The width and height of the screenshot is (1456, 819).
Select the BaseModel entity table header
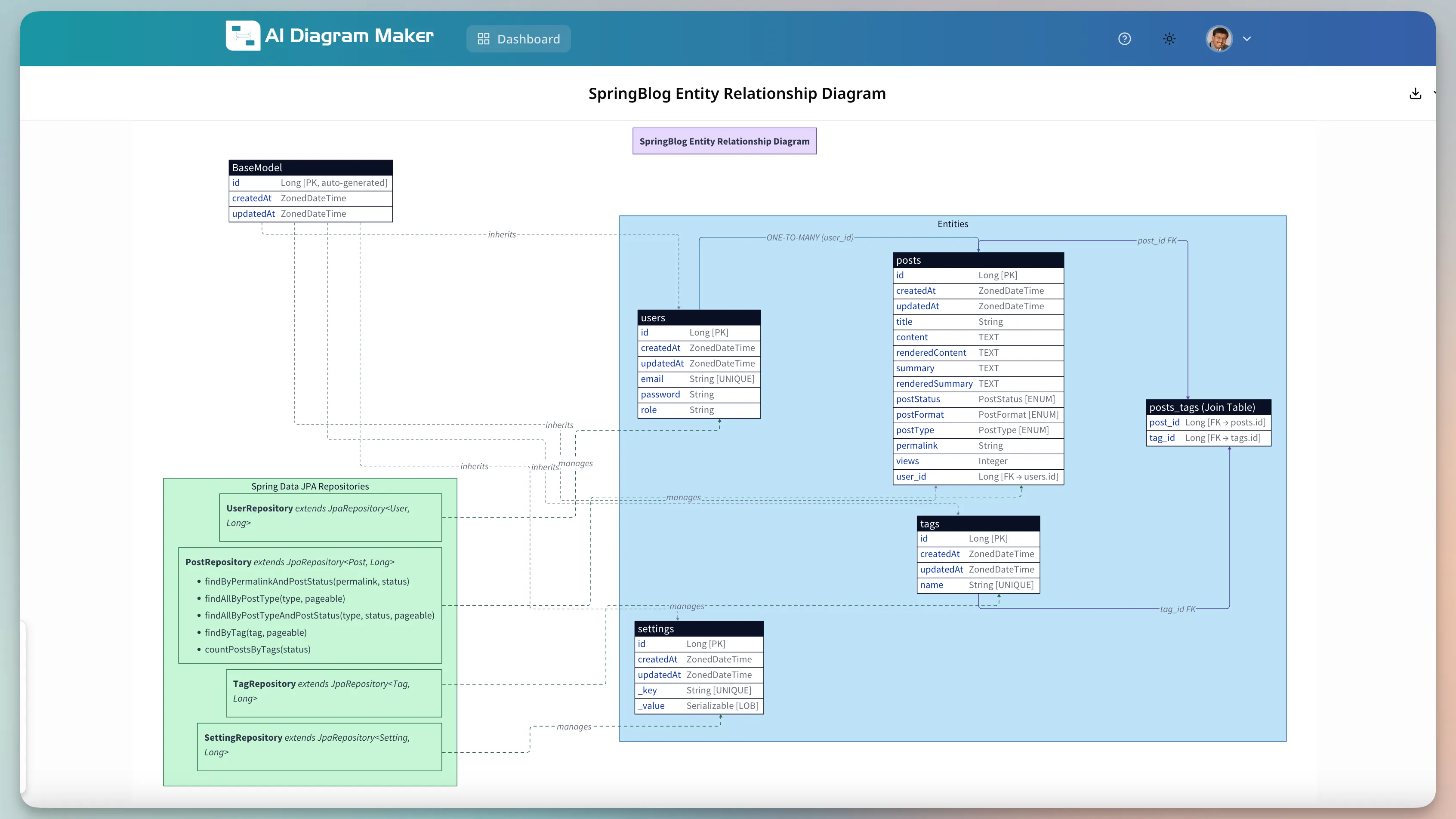[310, 167]
